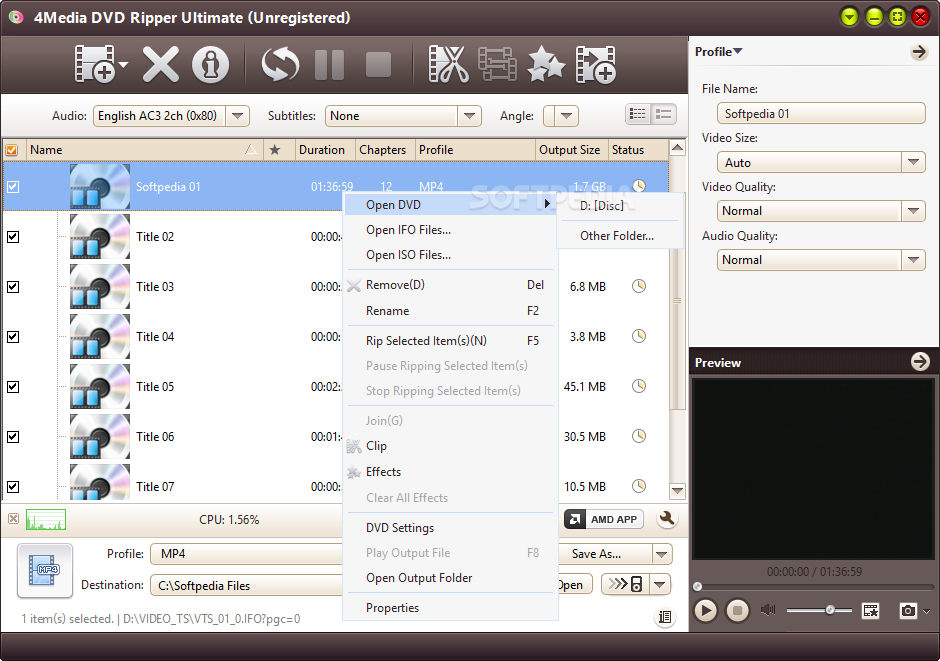Click the MP4 profile format icon
940x661 pixels.
coord(45,571)
